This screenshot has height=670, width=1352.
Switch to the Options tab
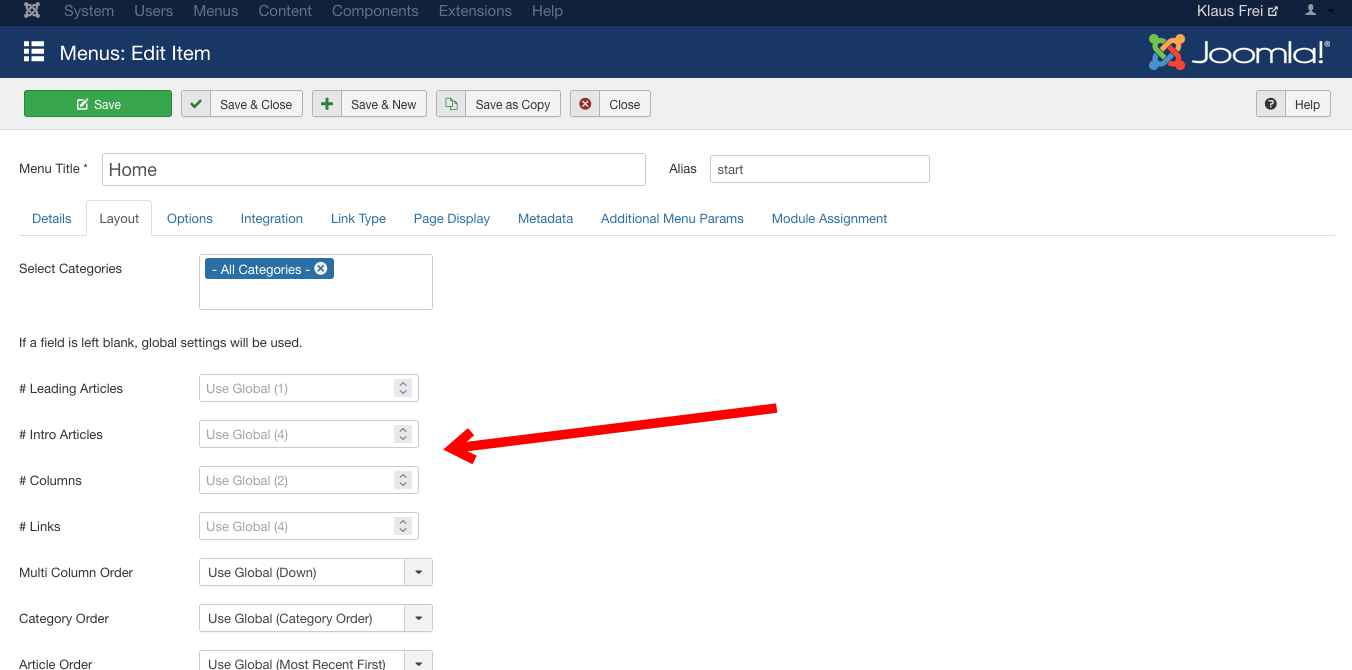[x=190, y=218]
